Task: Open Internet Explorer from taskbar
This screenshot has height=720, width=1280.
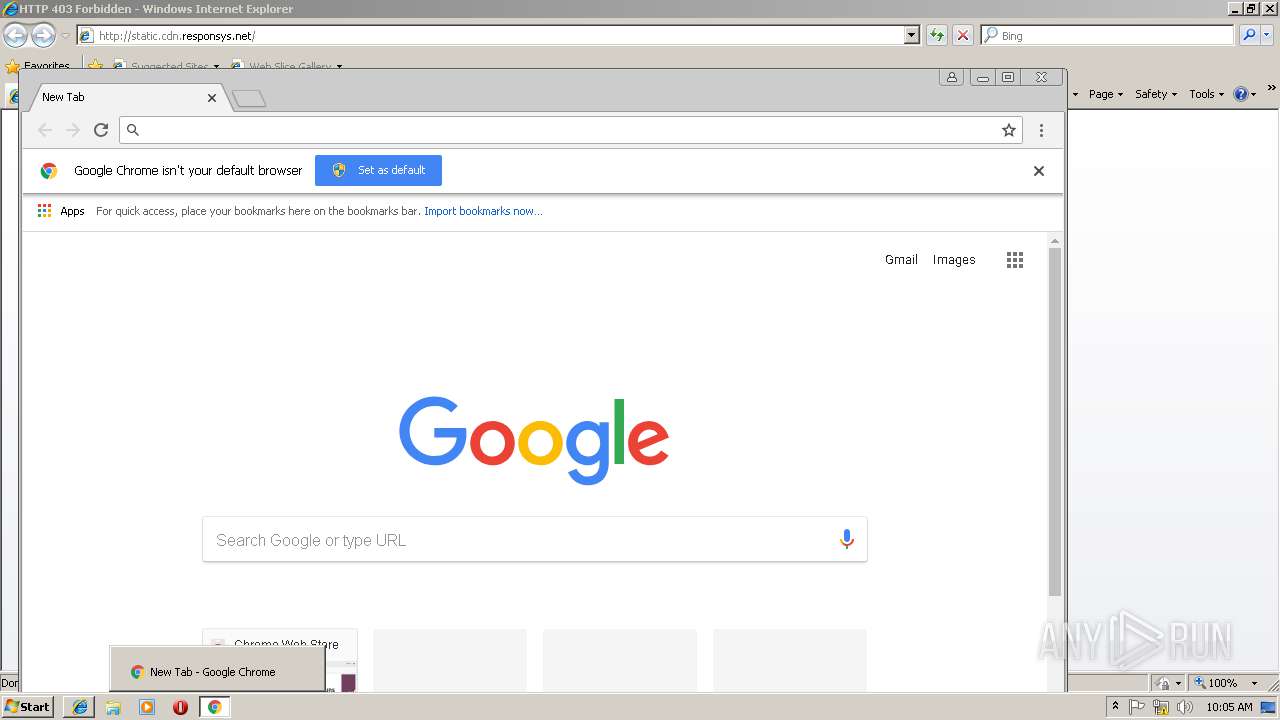Action: [x=80, y=707]
